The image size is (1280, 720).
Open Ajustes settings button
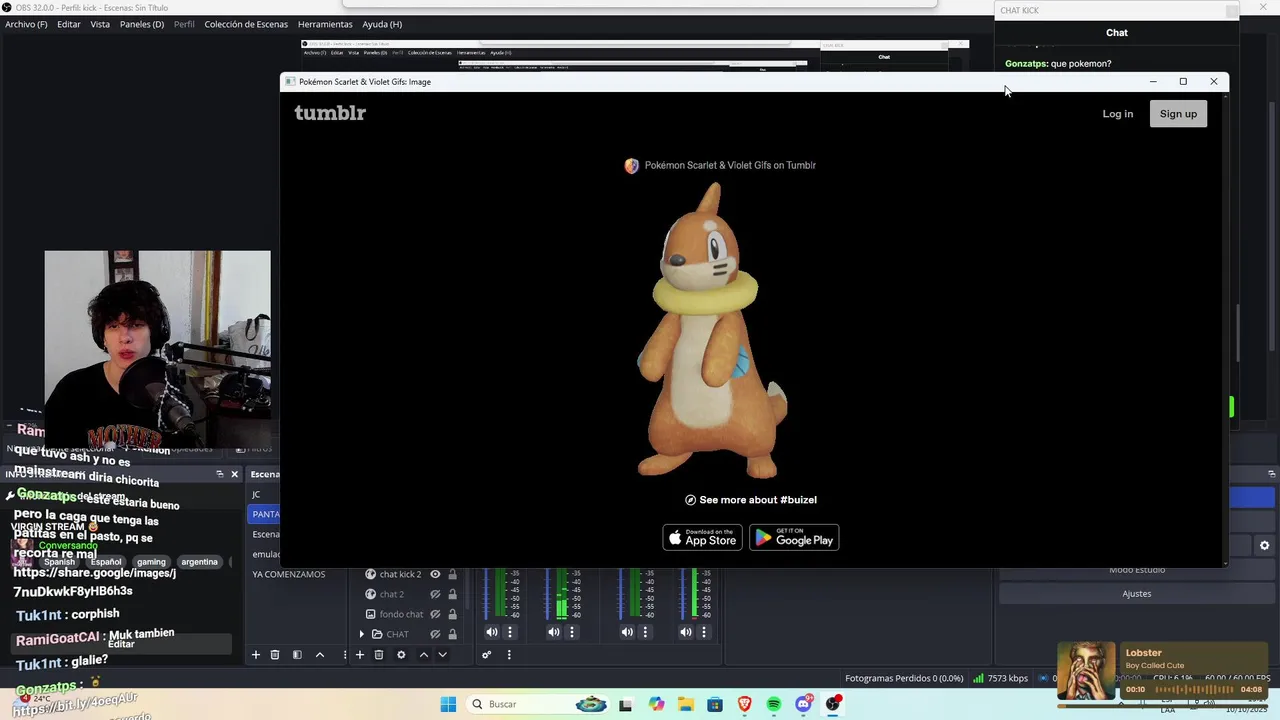tap(1137, 593)
